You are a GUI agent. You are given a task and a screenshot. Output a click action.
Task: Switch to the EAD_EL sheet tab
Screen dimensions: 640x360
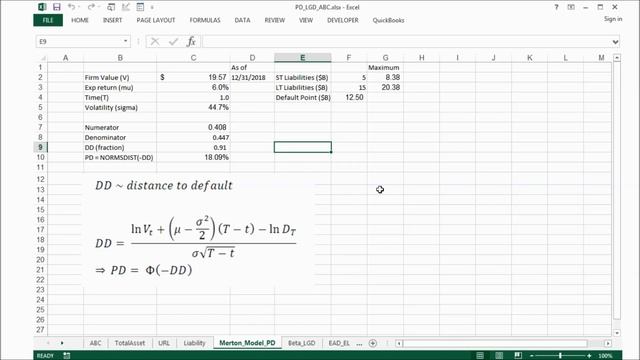[339, 343]
